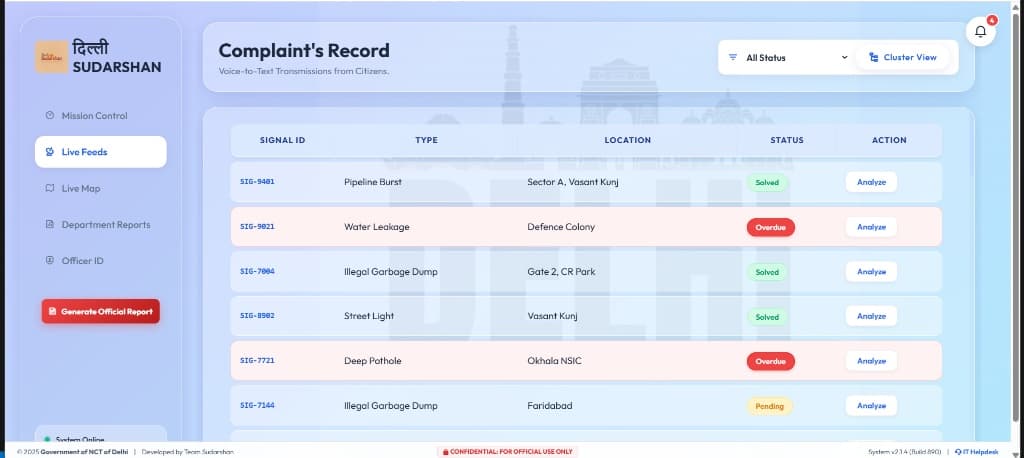Analyze the SIG-8502 Street Light complaint
This screenshot has width=1024, height=458.
[871, 316]
